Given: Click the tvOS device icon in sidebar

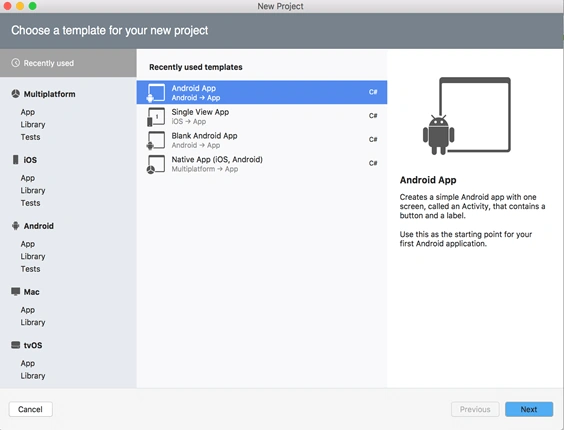Looking at the screenshot, I should (15, 345).
